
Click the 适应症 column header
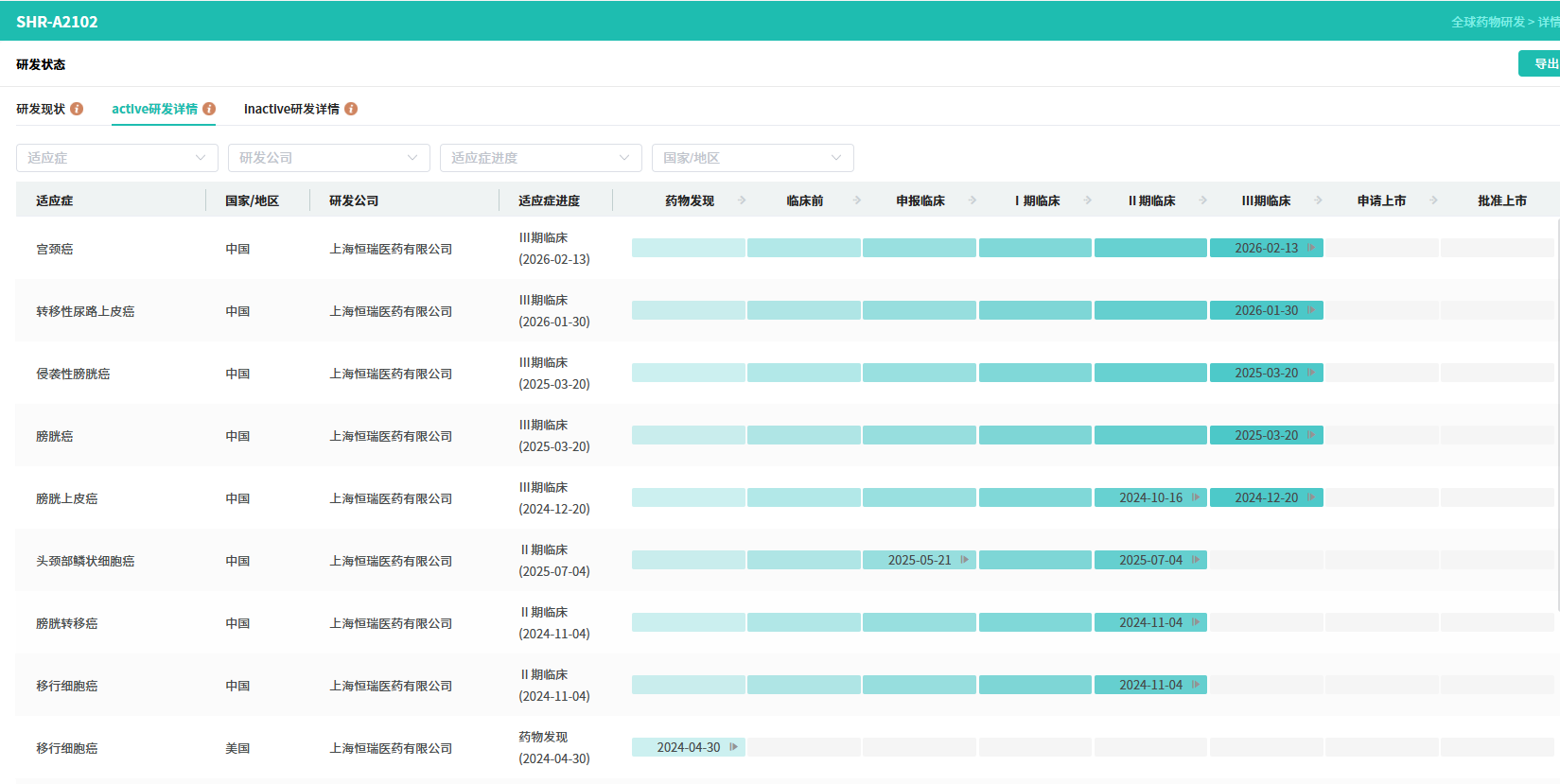click(55, 200)
